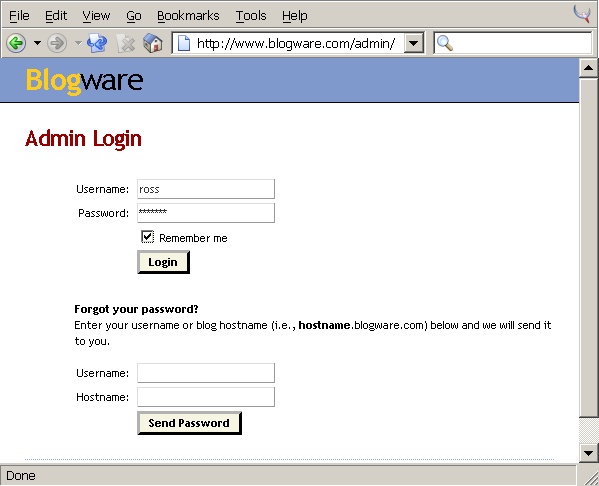Viewport: 599px width, 486px height.
Task: Click the Admin Login heading
Action: tap(83, 139)
